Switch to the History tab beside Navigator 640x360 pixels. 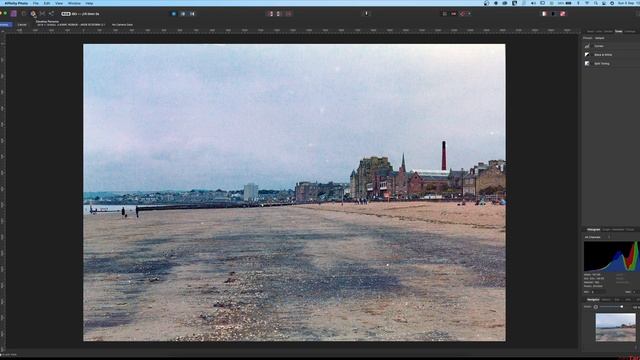606,300
